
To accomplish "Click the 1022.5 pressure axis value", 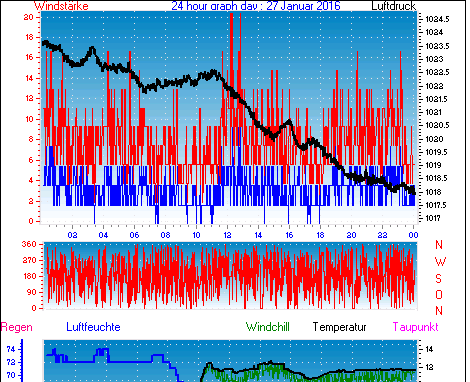I will tap(437, 72).
